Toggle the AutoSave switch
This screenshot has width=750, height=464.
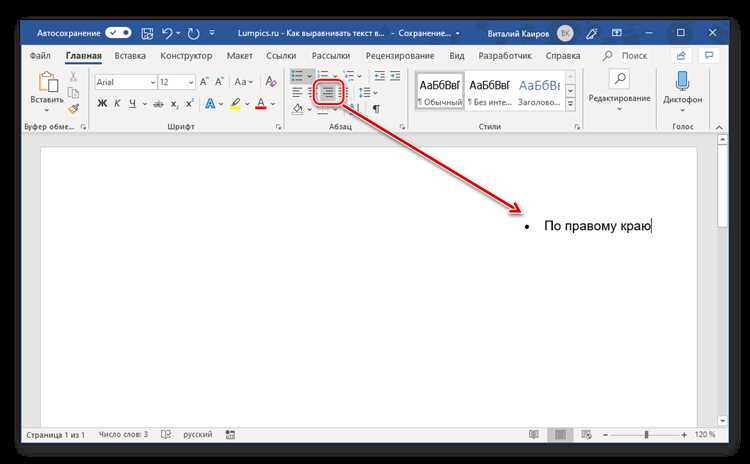118,33
